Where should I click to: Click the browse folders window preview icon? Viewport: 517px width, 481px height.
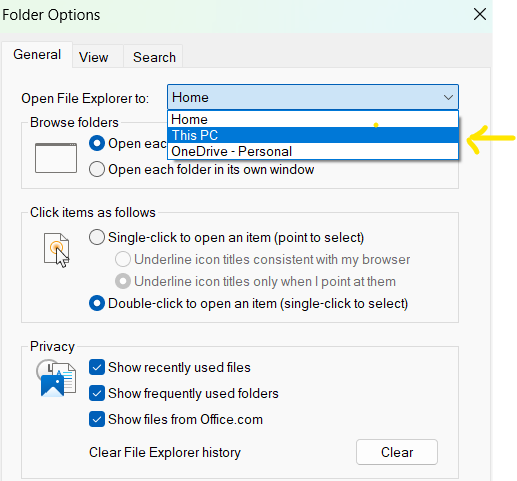pyautogui.click(x=56, y=158)
